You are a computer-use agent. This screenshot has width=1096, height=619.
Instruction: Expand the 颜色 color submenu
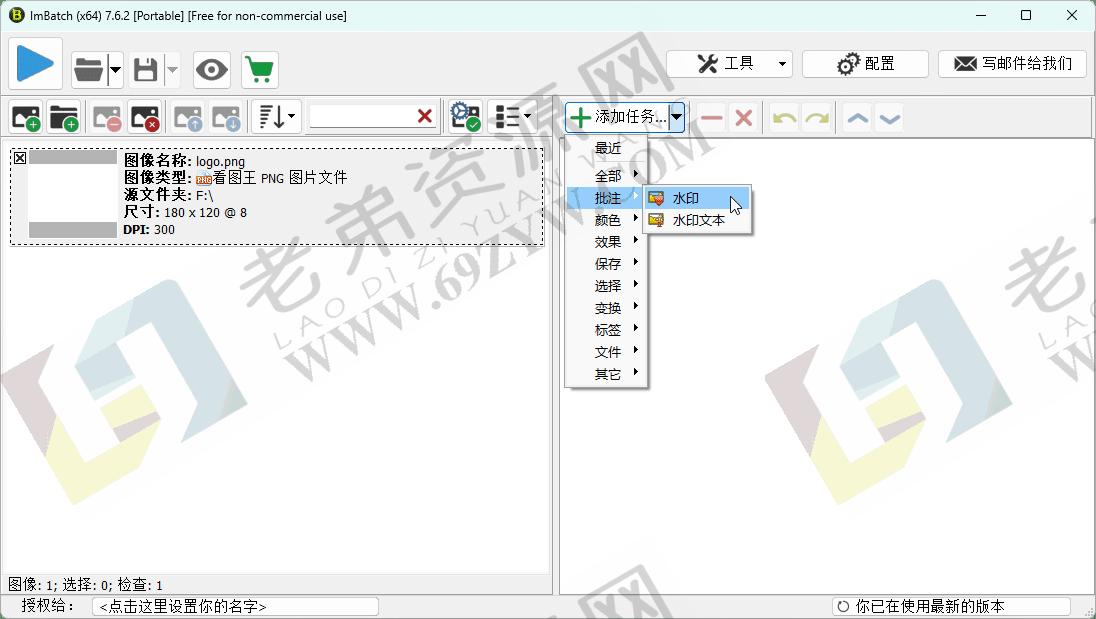[607, 219]
